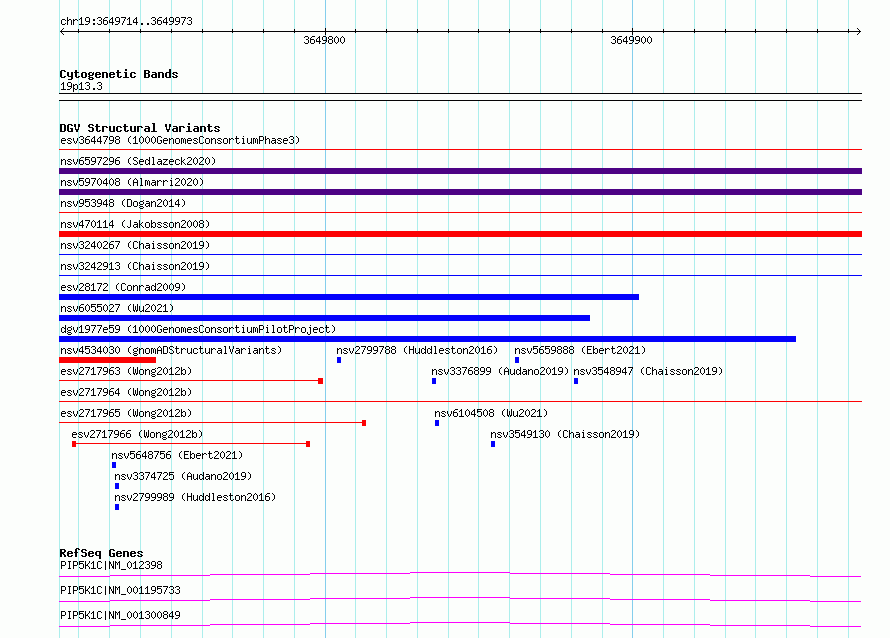Click the chr19:3649714..3649973 coordinate label
Viewport: 890px width, 638px height.
127,21
